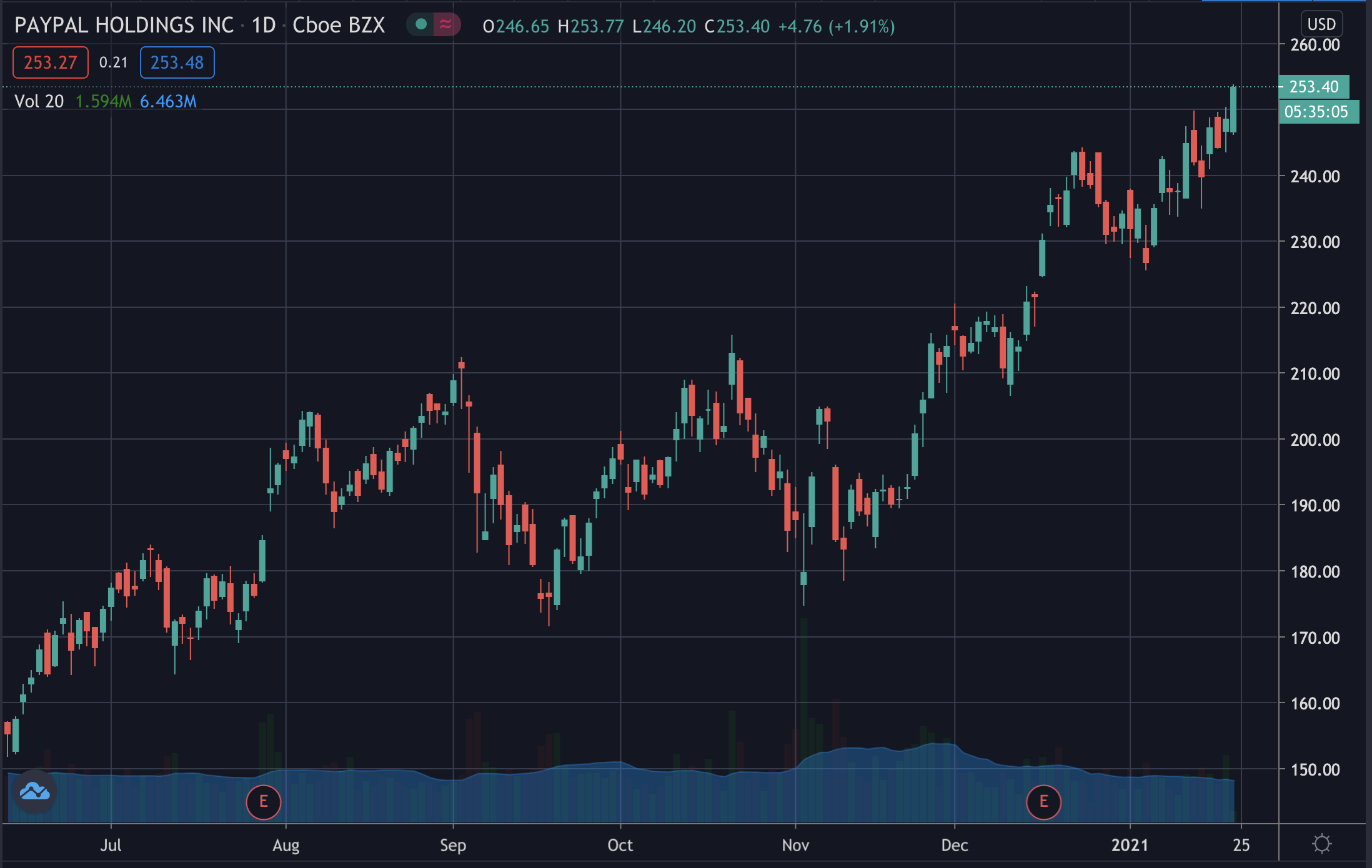1372x868 pixels.
Task: Click the Aug label on time axis
Action: pos(286,845)
